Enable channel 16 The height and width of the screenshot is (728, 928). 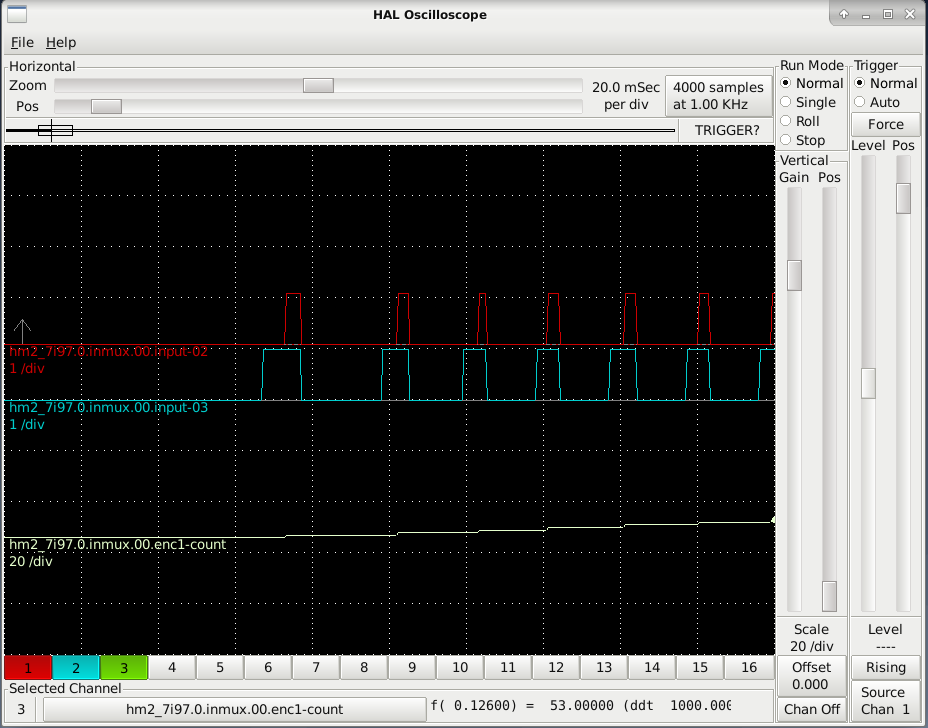[x=749, y=668]
